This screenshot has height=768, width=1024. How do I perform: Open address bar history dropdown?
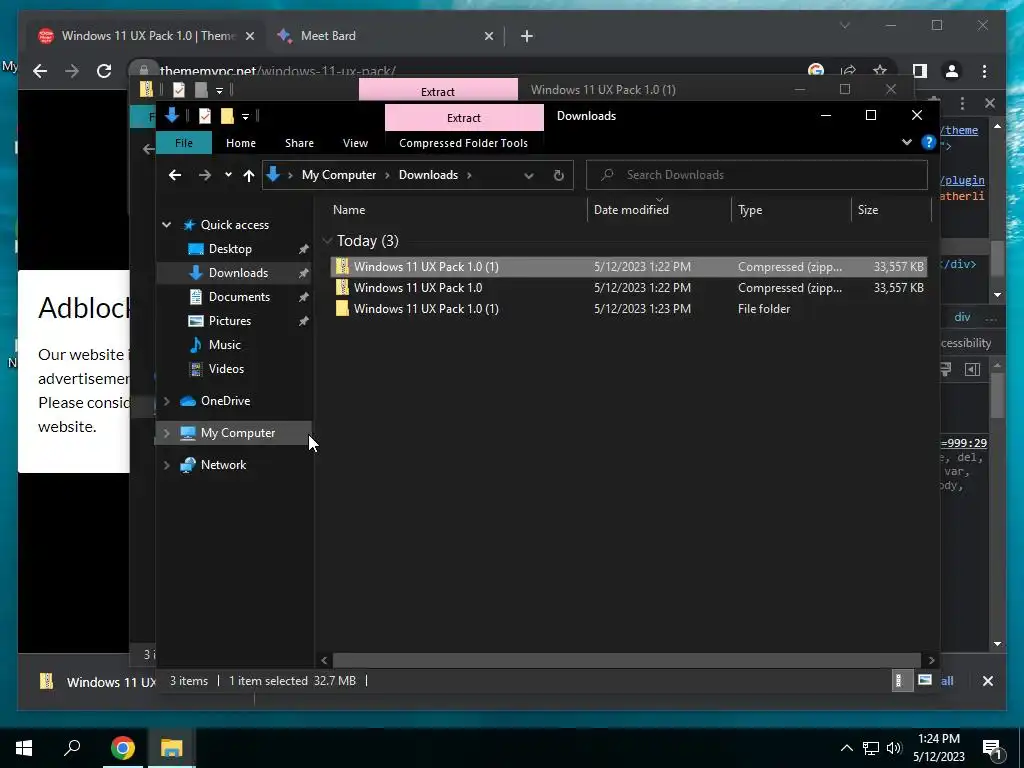point(528,175)
